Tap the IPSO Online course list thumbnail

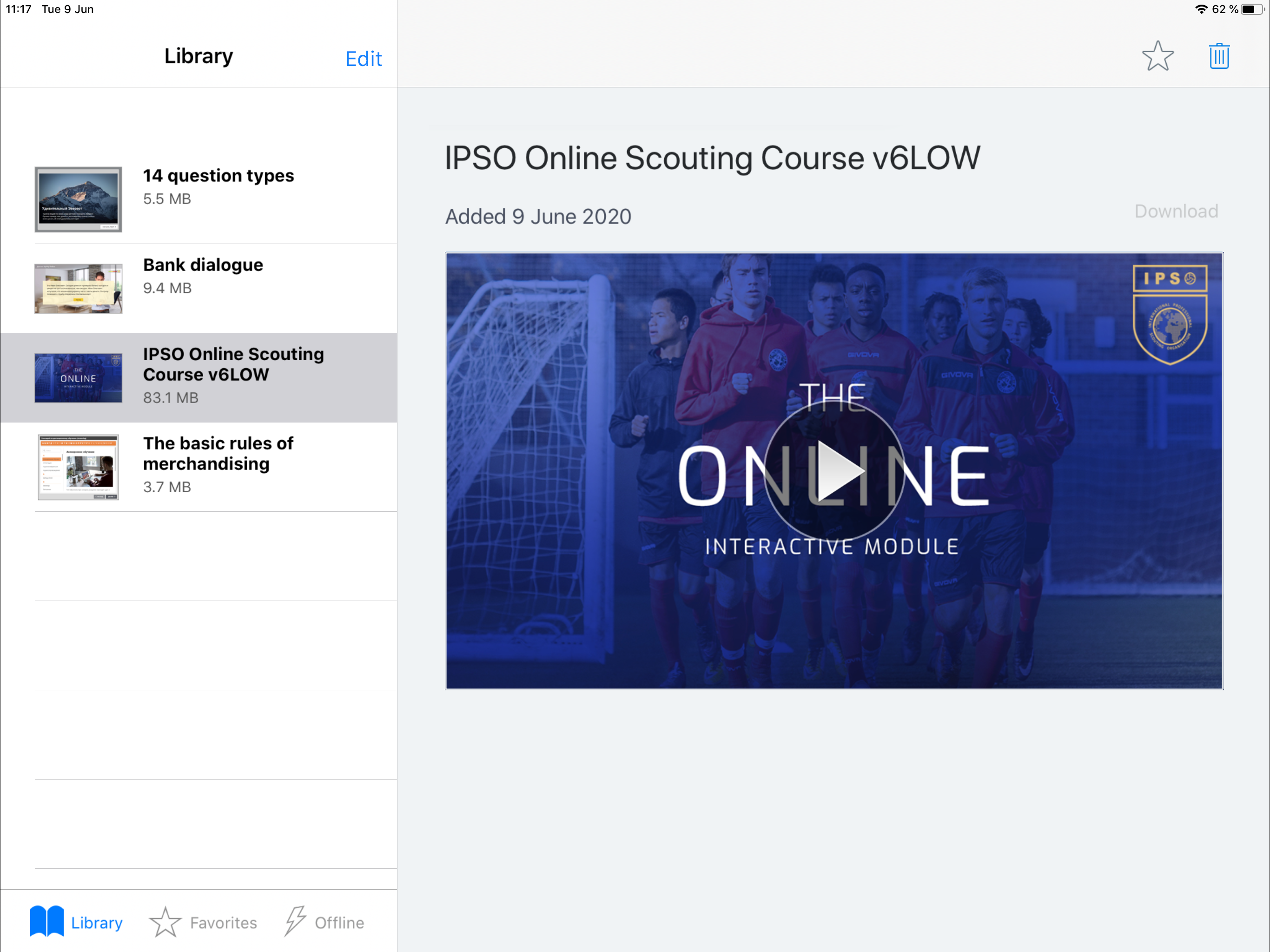[x=78, y=378]
